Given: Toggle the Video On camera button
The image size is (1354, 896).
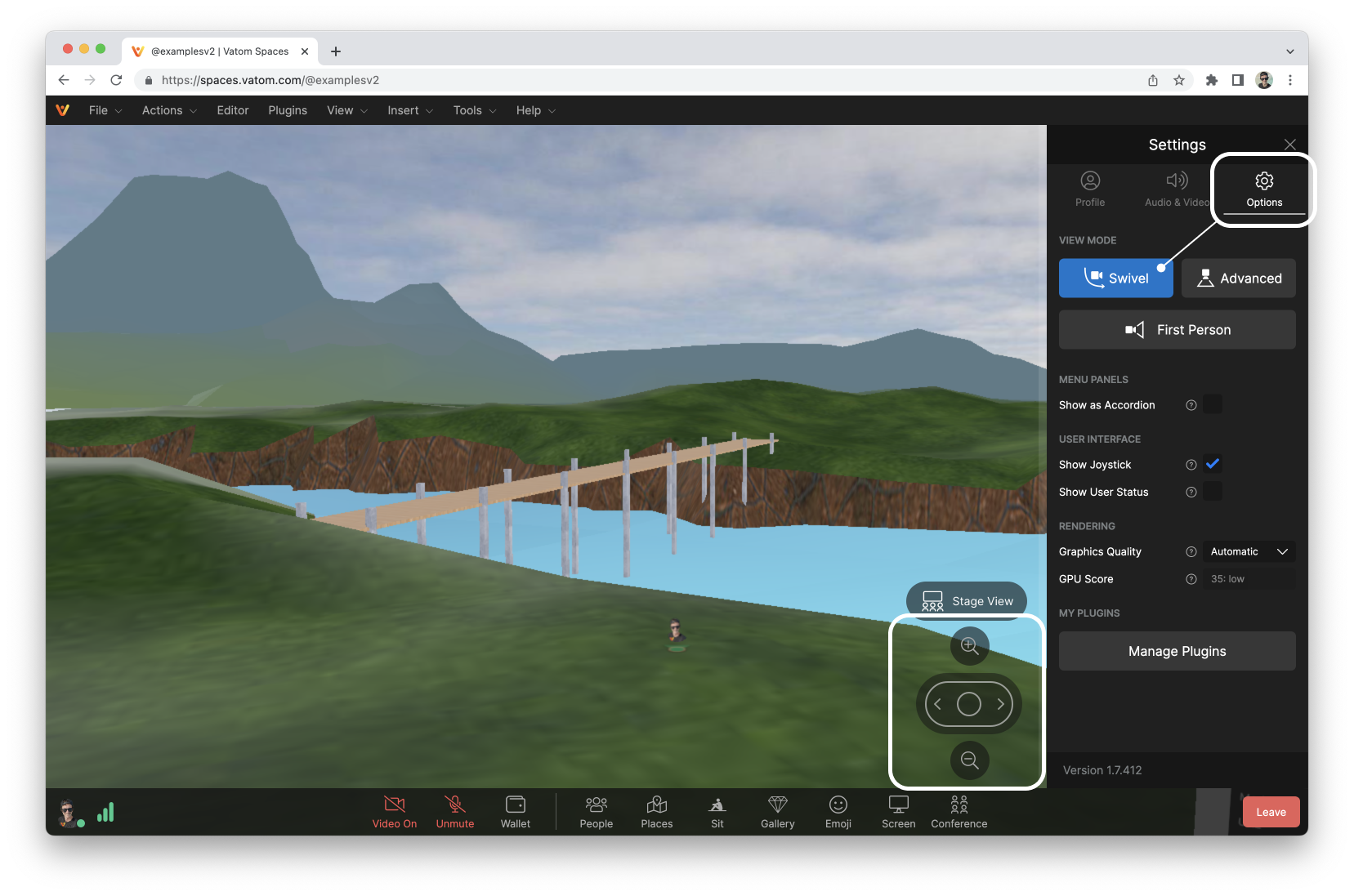Looking at the screenshot, I should [395, 812].
